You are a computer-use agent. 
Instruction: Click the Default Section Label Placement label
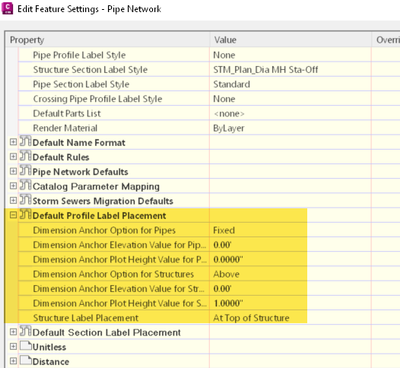107,333
